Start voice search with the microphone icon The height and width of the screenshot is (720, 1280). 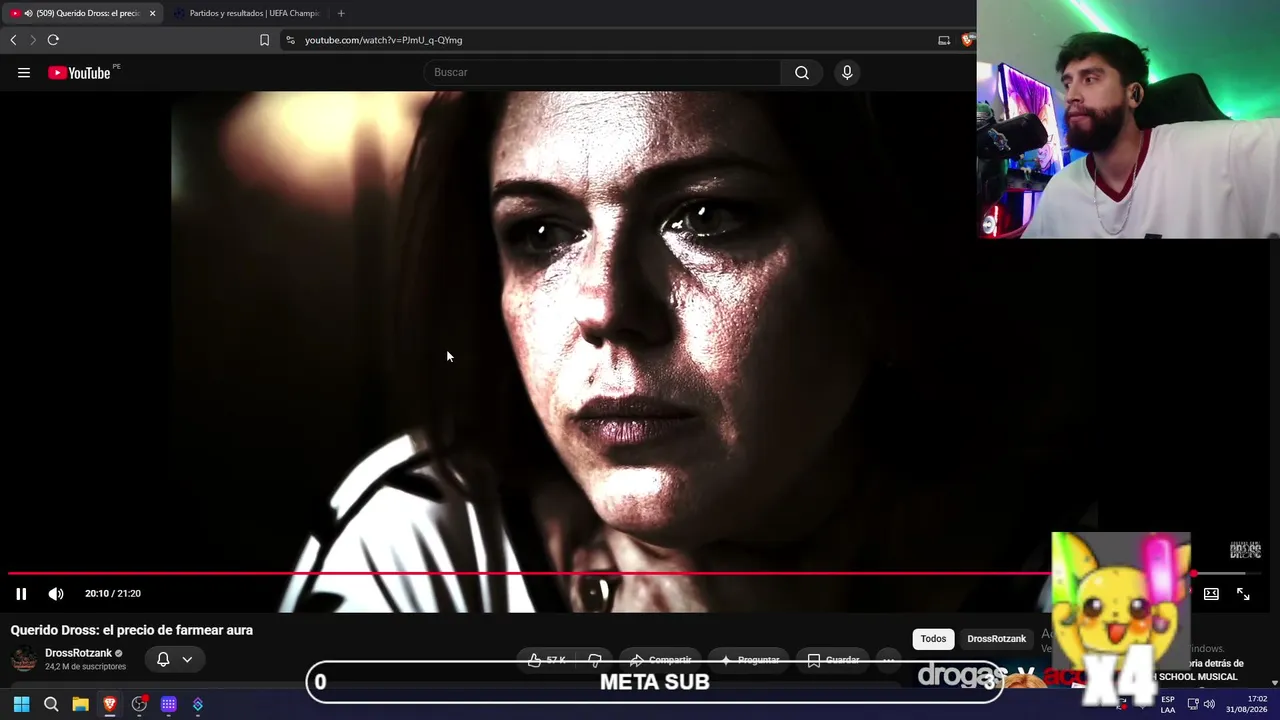(847, 72)
